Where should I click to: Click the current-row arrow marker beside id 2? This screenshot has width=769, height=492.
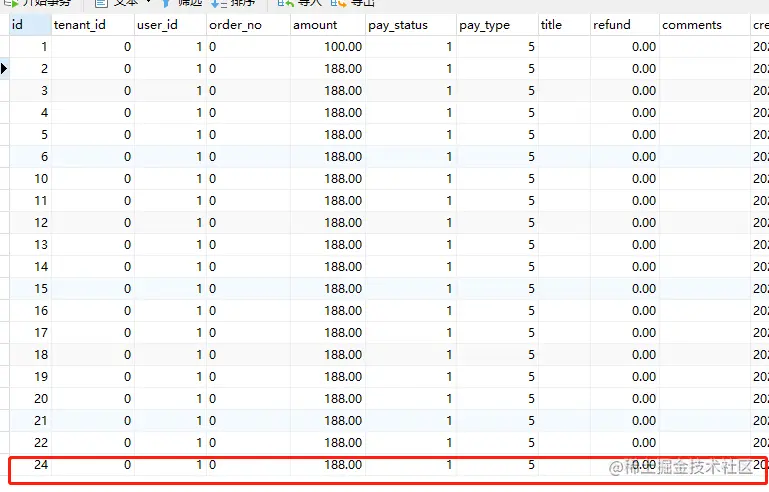pos(4,69)
